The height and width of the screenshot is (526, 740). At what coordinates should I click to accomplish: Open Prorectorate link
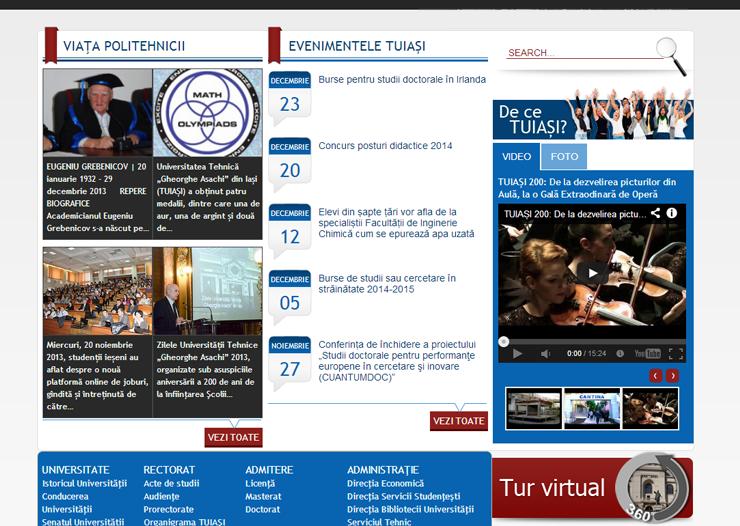(168, 509)
